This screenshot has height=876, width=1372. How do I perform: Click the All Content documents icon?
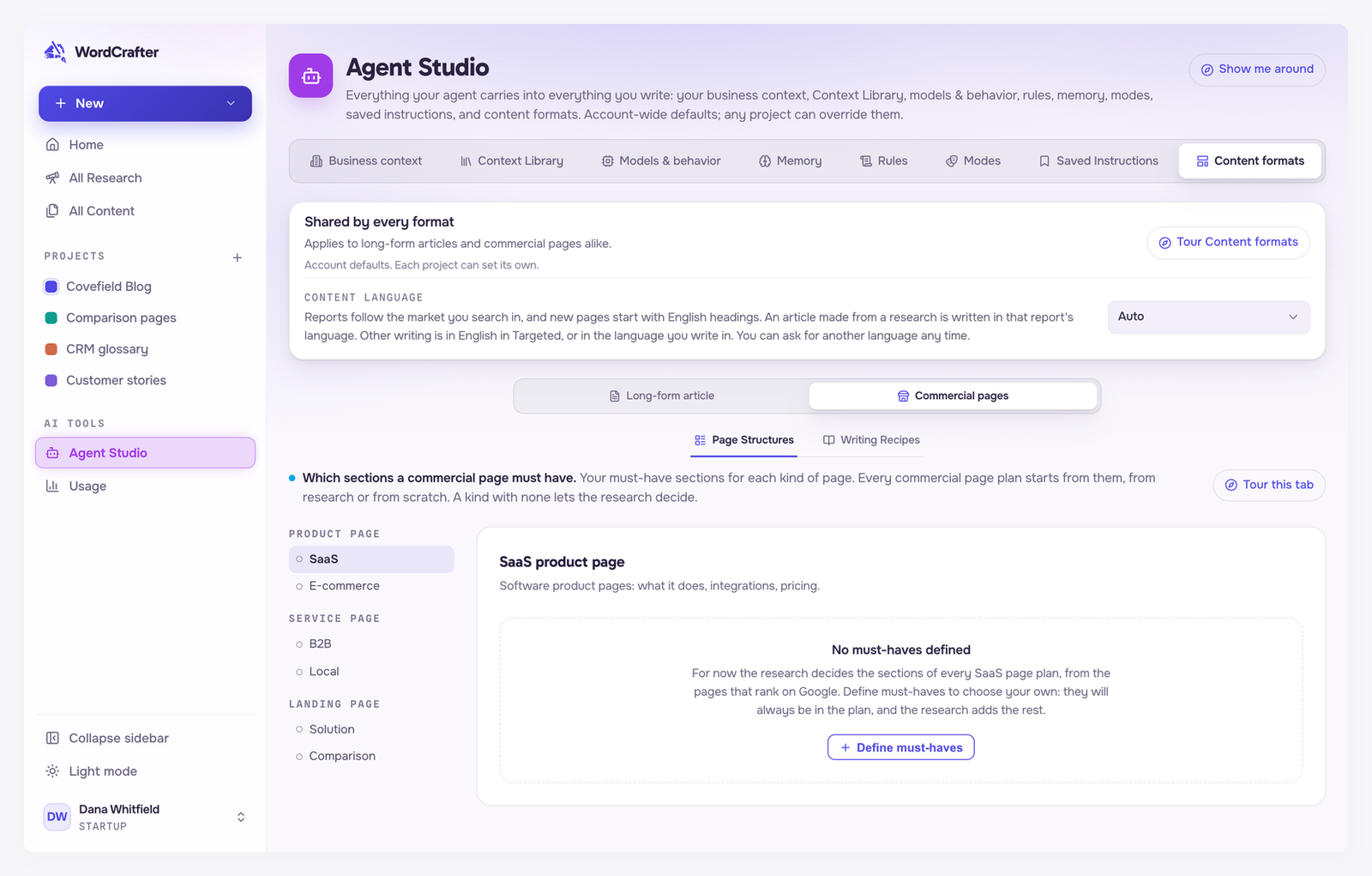click(x=52, y=210)
